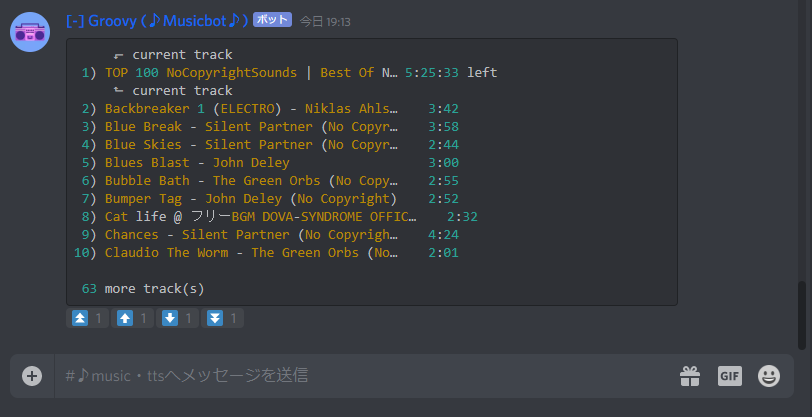Click the Bumper Tag - John Deley line
The width and height of the screenshot is (812, 417).
coord(270,198)
